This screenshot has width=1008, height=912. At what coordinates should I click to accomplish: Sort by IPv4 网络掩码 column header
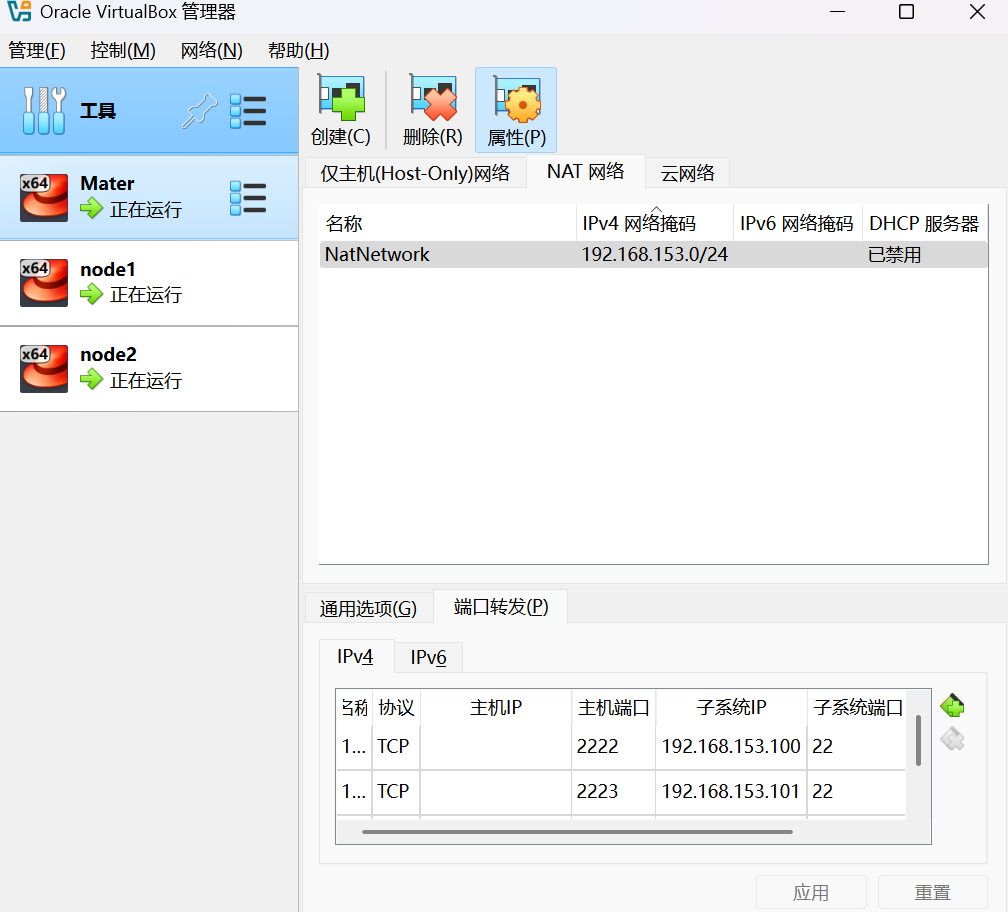pos(654,224)
